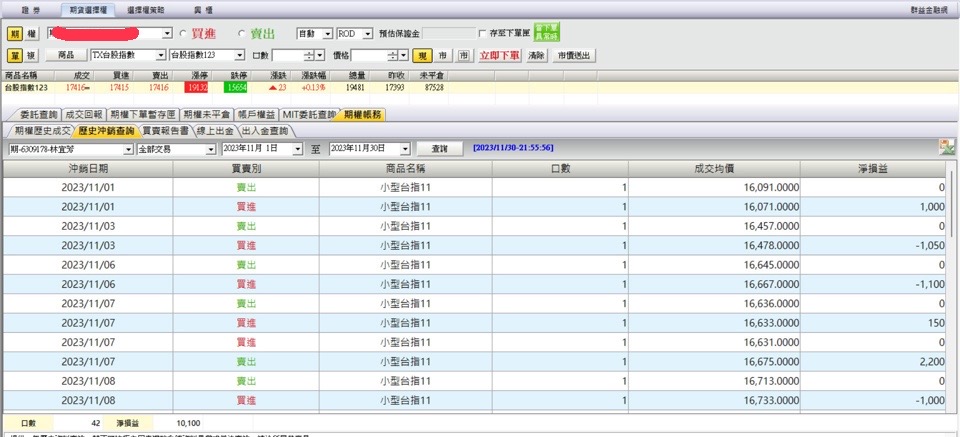Screen dimensions: 960x437
Task: Open the 線上出金 sub-tab
Action: tap(215, 130)
